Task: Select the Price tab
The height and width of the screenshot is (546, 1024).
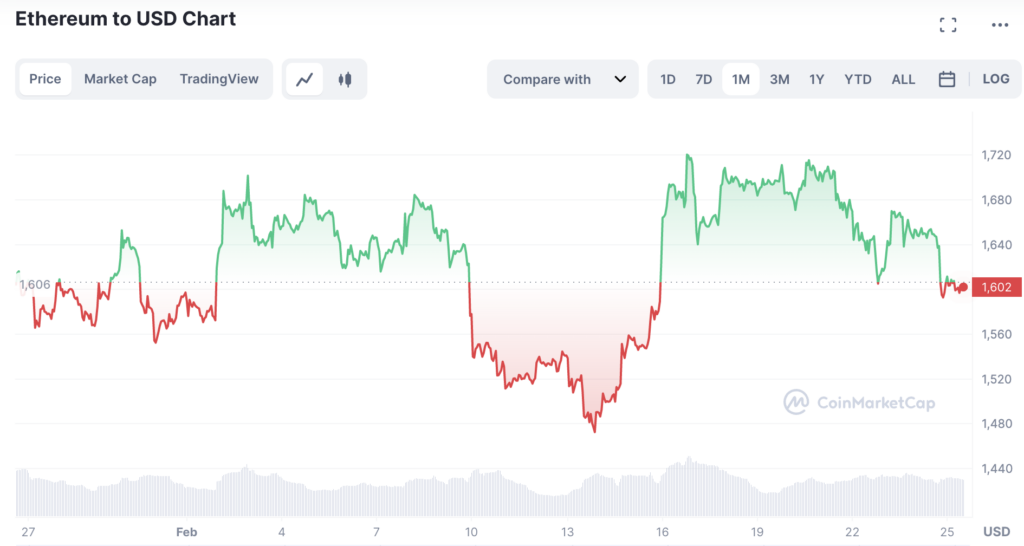Action: tap(45, 79)
